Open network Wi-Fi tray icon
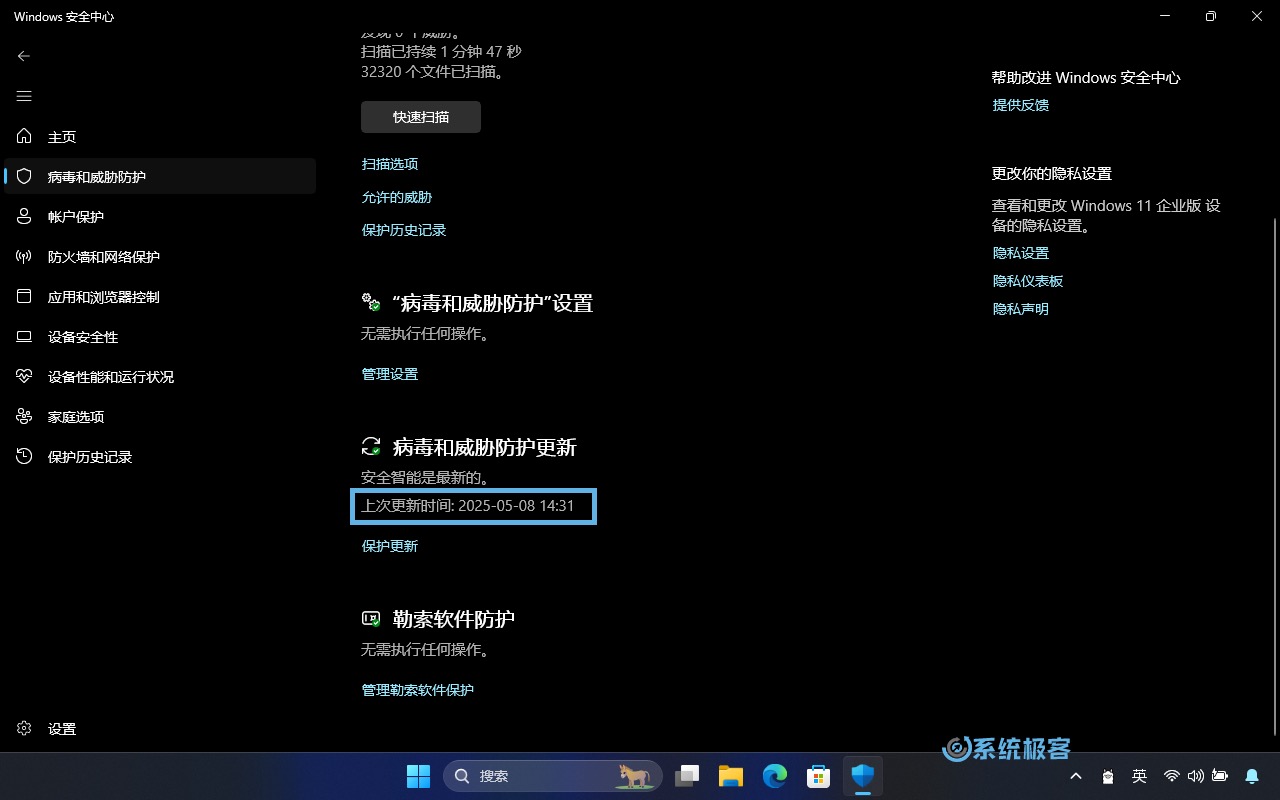 click(1172, 776)
